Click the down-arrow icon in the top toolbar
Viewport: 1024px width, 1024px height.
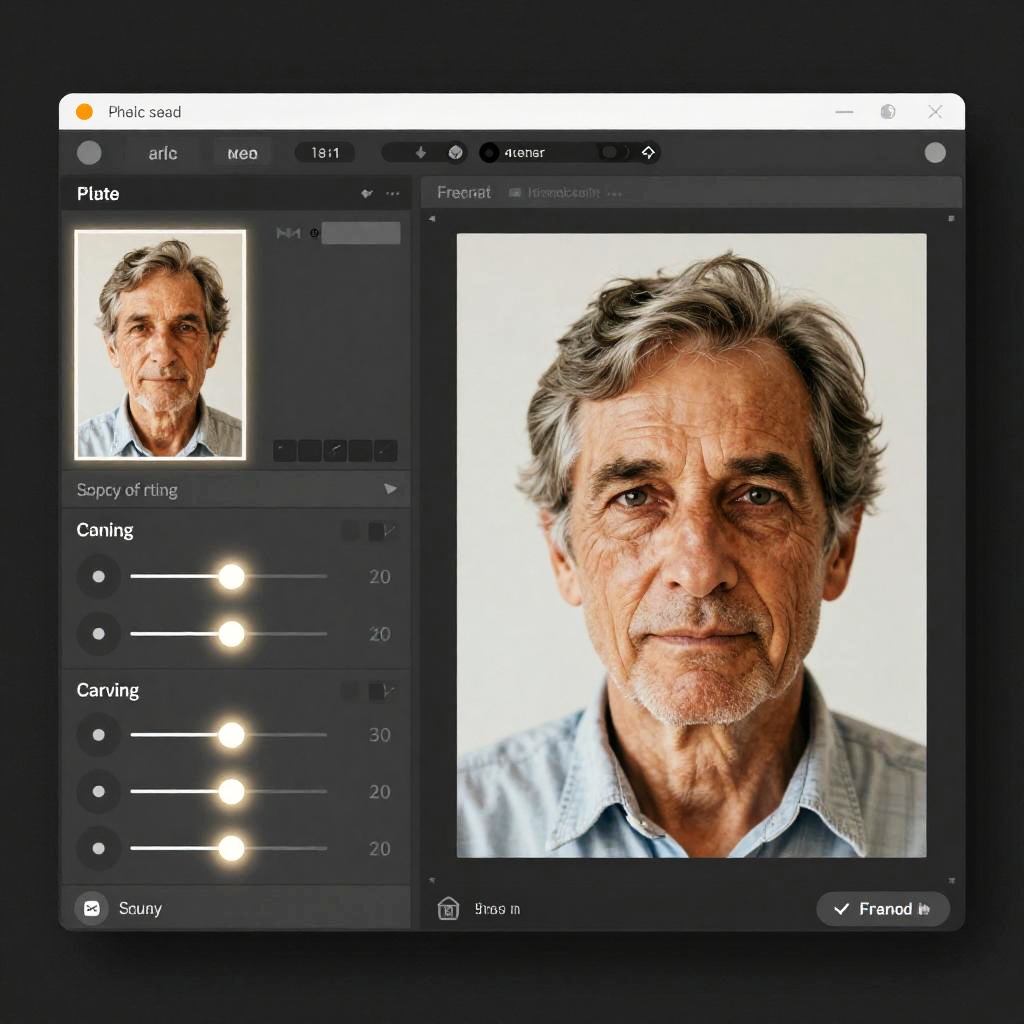click(421, 153)
